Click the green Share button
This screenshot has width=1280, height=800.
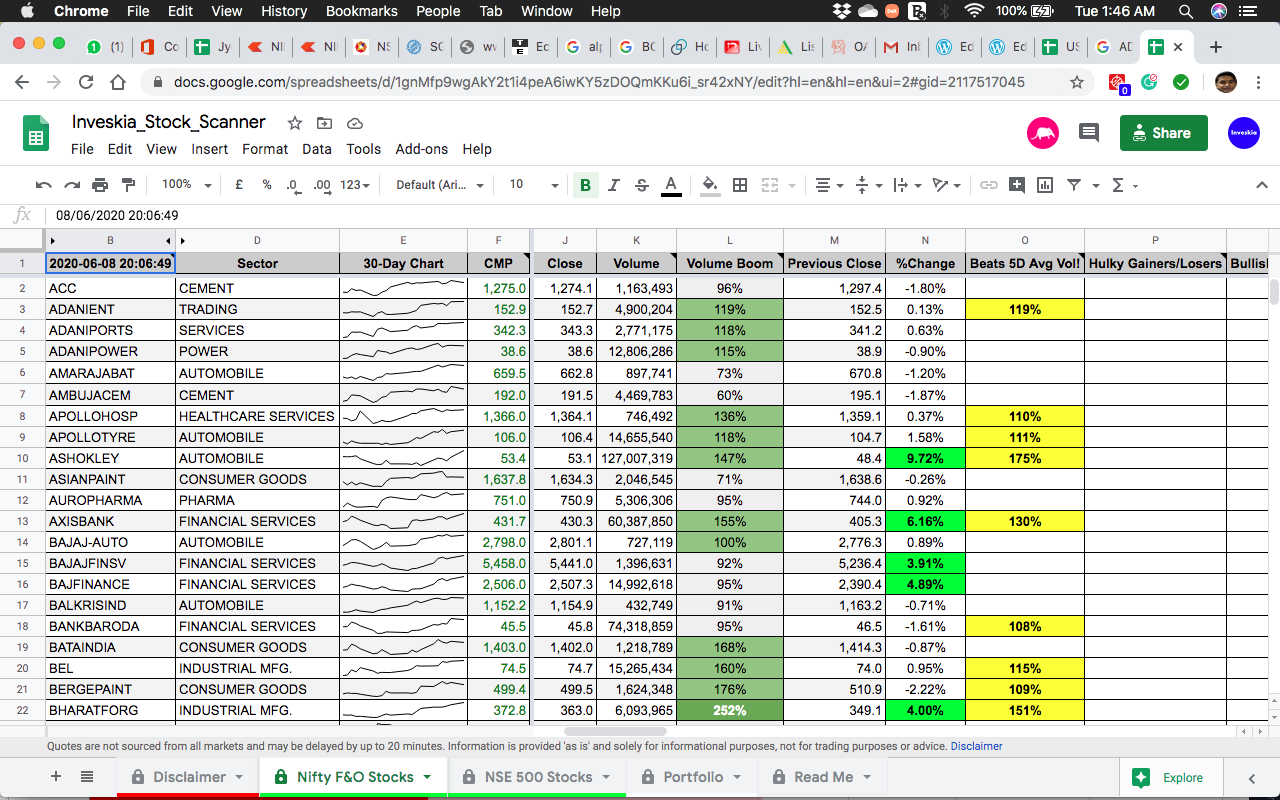pos(1163,132)
